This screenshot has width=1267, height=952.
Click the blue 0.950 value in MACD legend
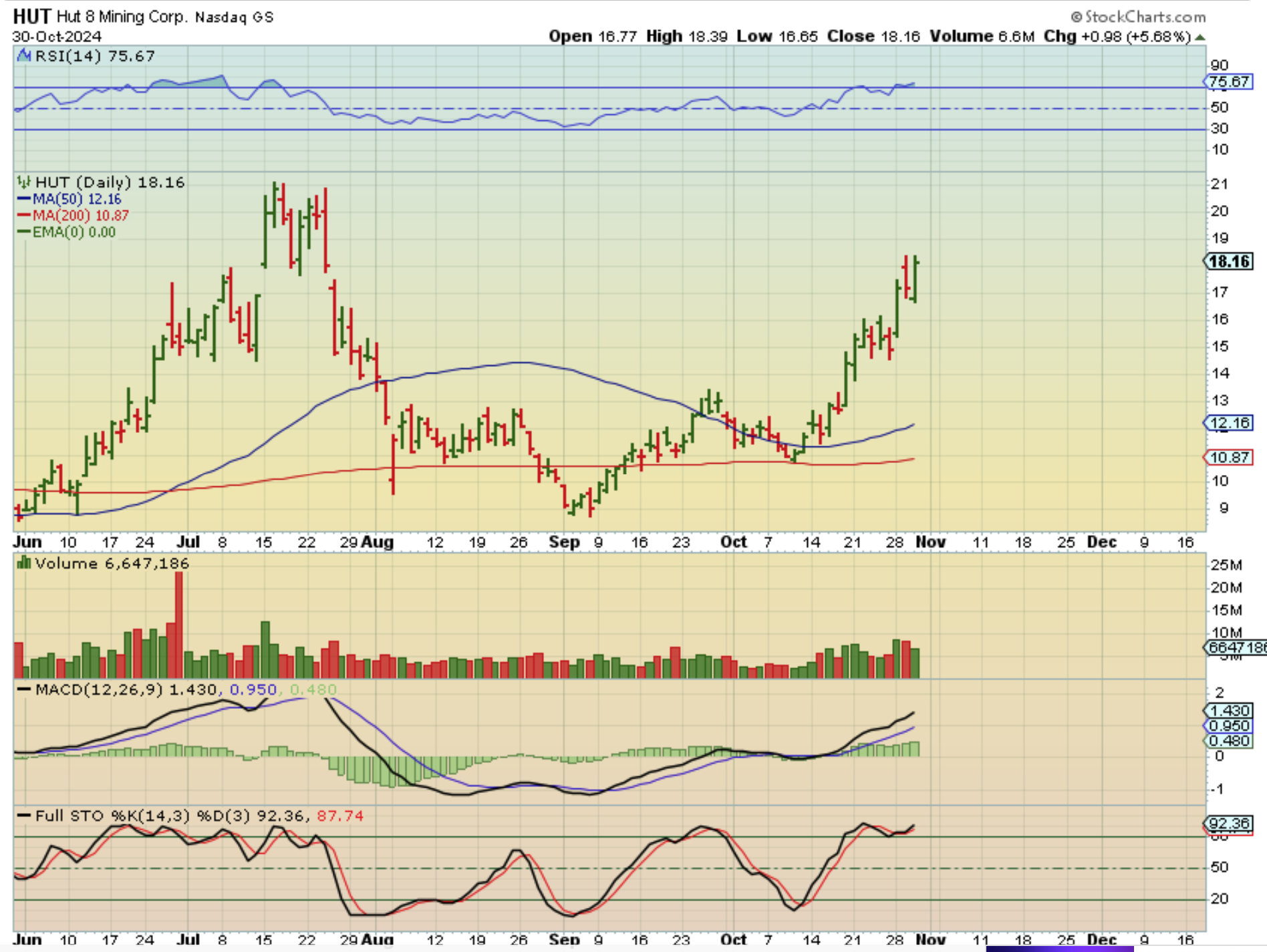pos(253,689)
